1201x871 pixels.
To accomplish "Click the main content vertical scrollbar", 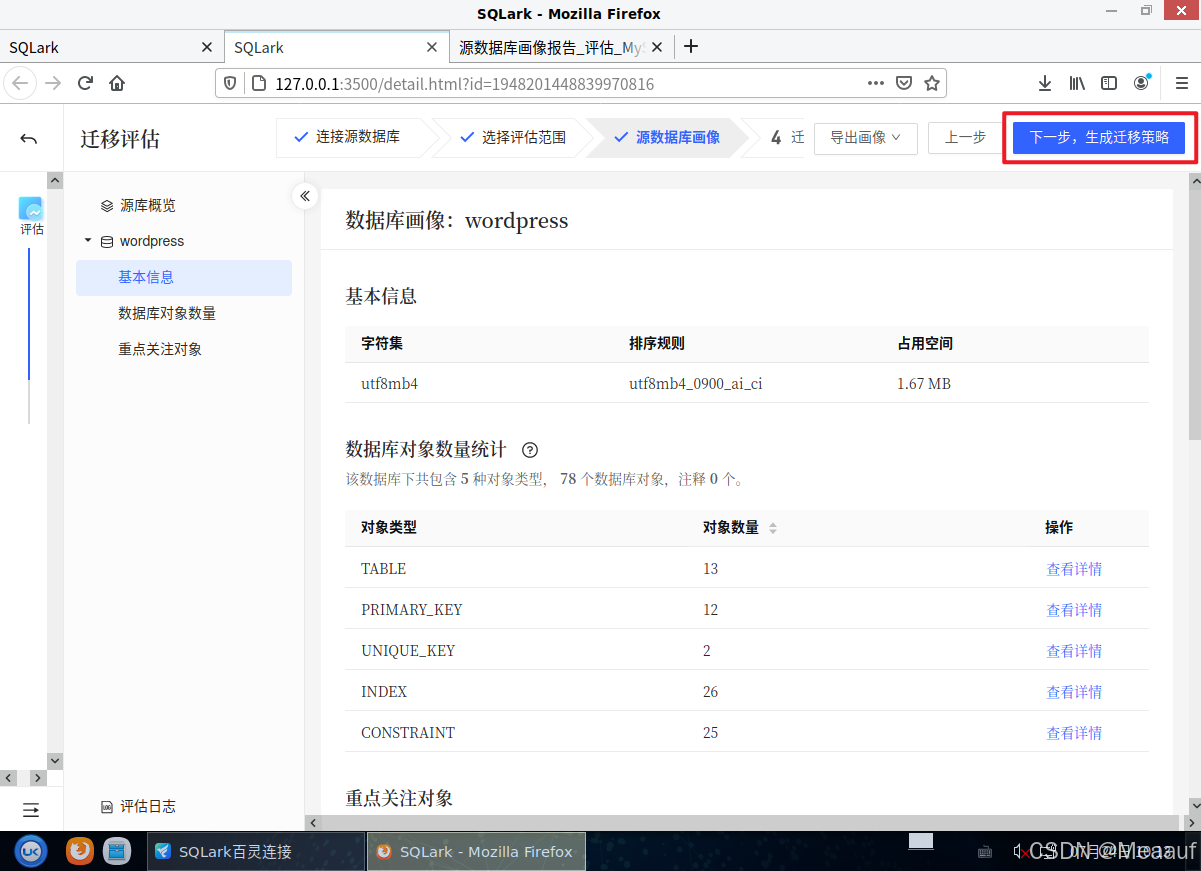I will [x=1194, y=313].
